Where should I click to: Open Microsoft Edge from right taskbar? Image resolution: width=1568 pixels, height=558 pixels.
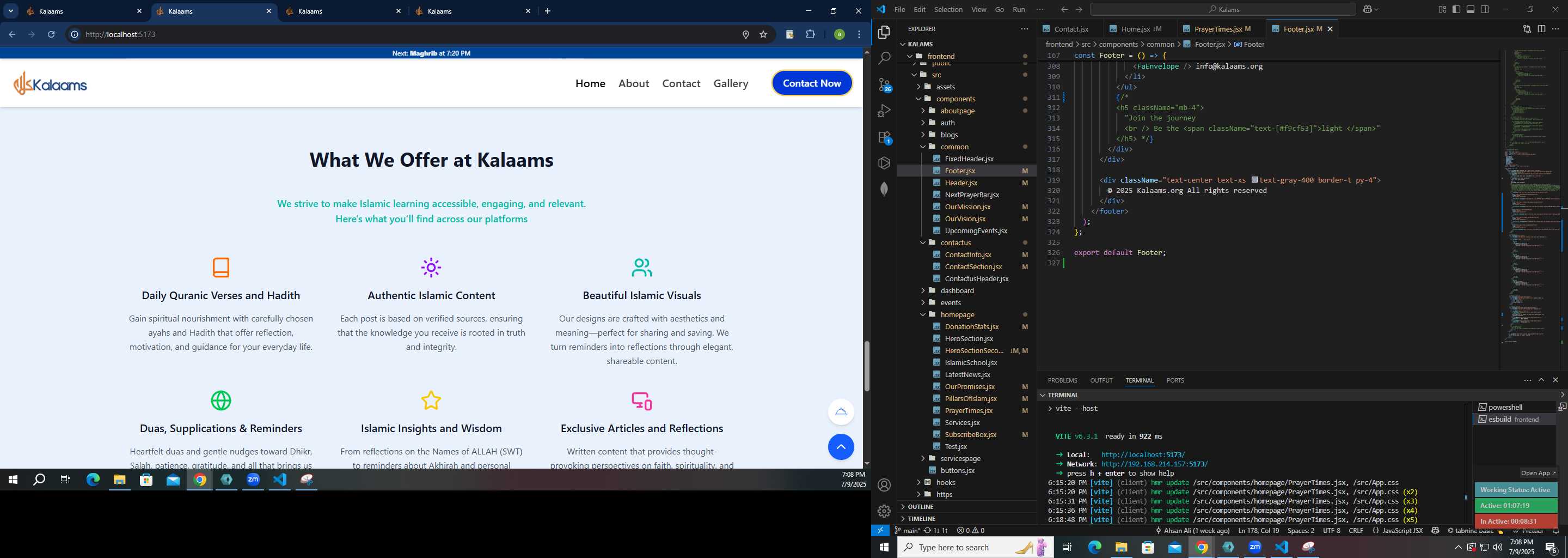click(x=1094, y=547)
